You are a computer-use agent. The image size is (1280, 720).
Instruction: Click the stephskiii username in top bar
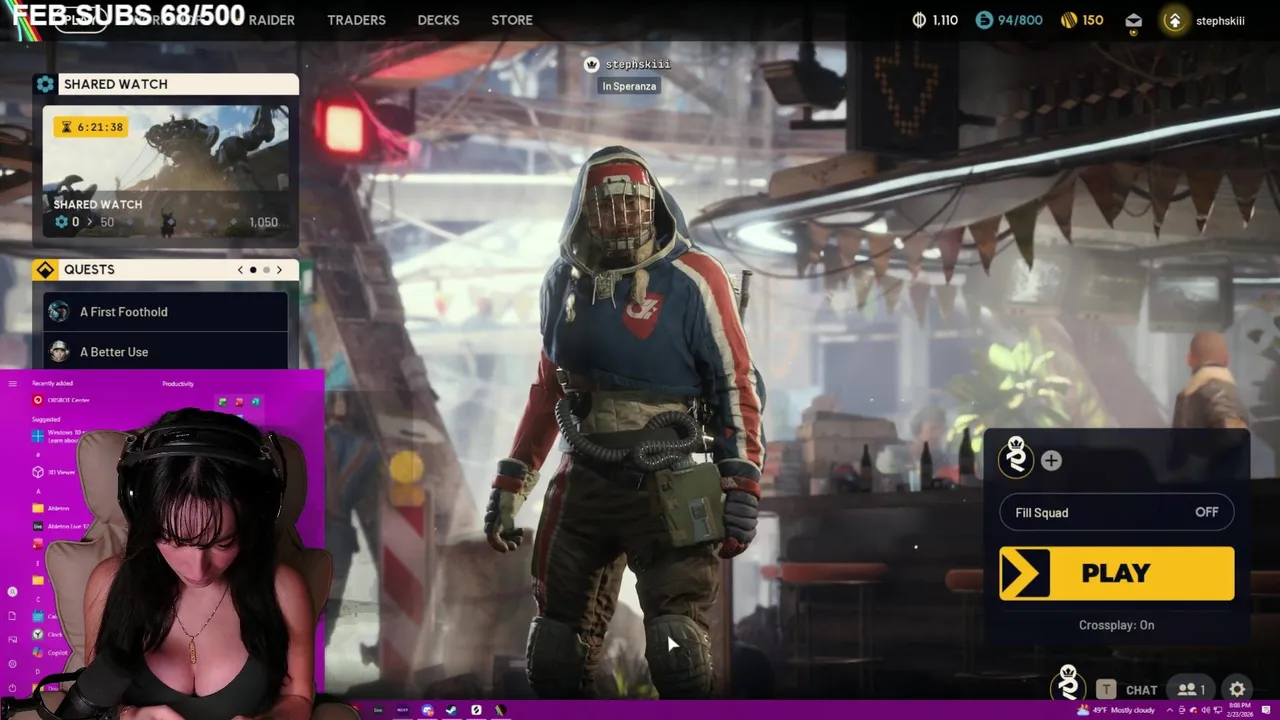(1220, 21)
